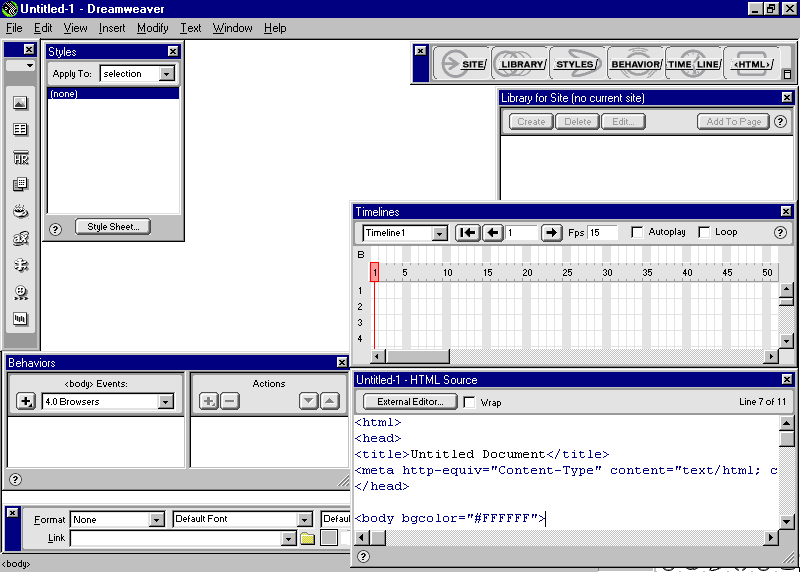Open help in Timelines panel
Viewport: 800px width, 572px height.
click(x=780, y=233)
